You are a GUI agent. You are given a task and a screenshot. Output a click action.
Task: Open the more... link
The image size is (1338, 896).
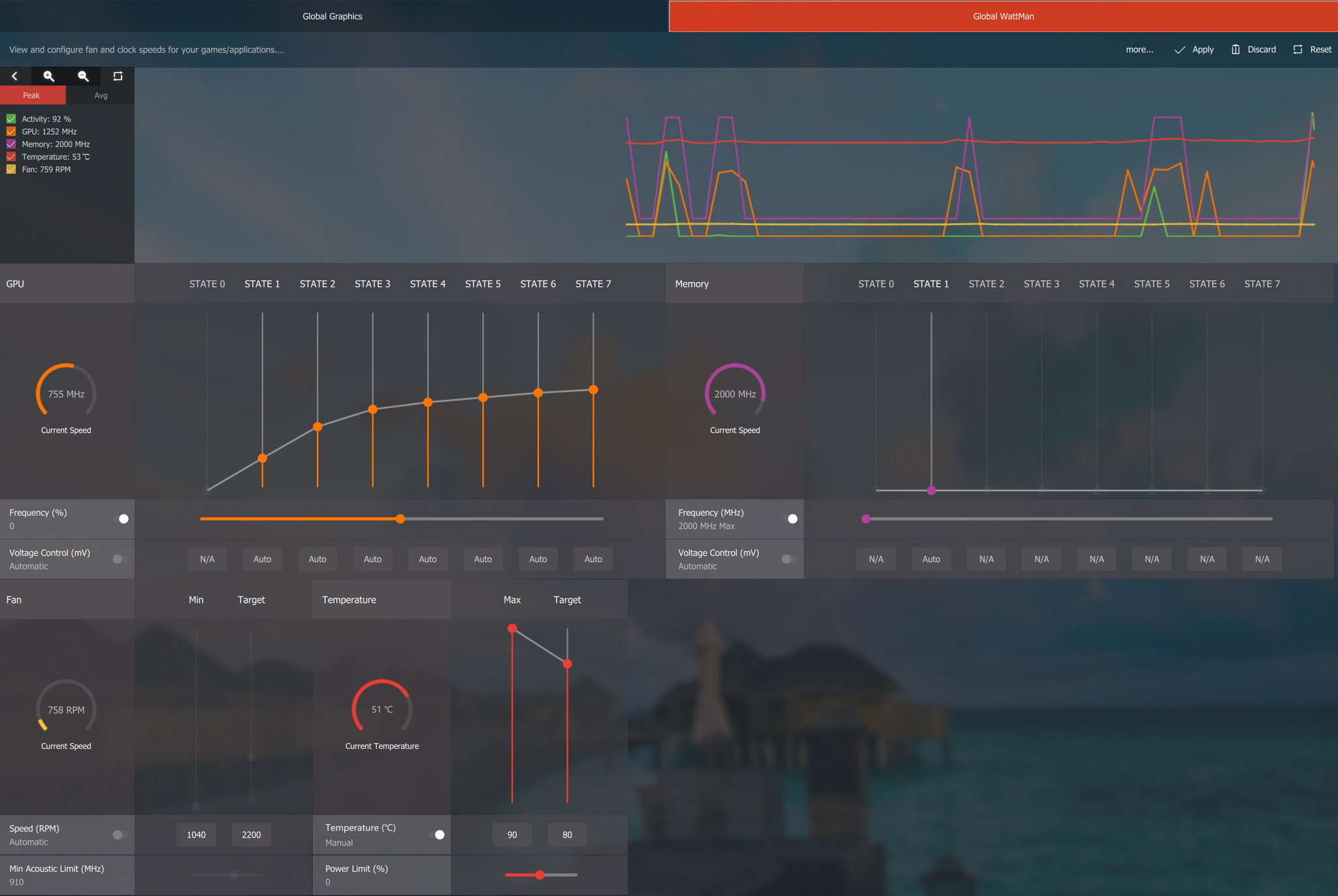click(x=1139, y=50)
